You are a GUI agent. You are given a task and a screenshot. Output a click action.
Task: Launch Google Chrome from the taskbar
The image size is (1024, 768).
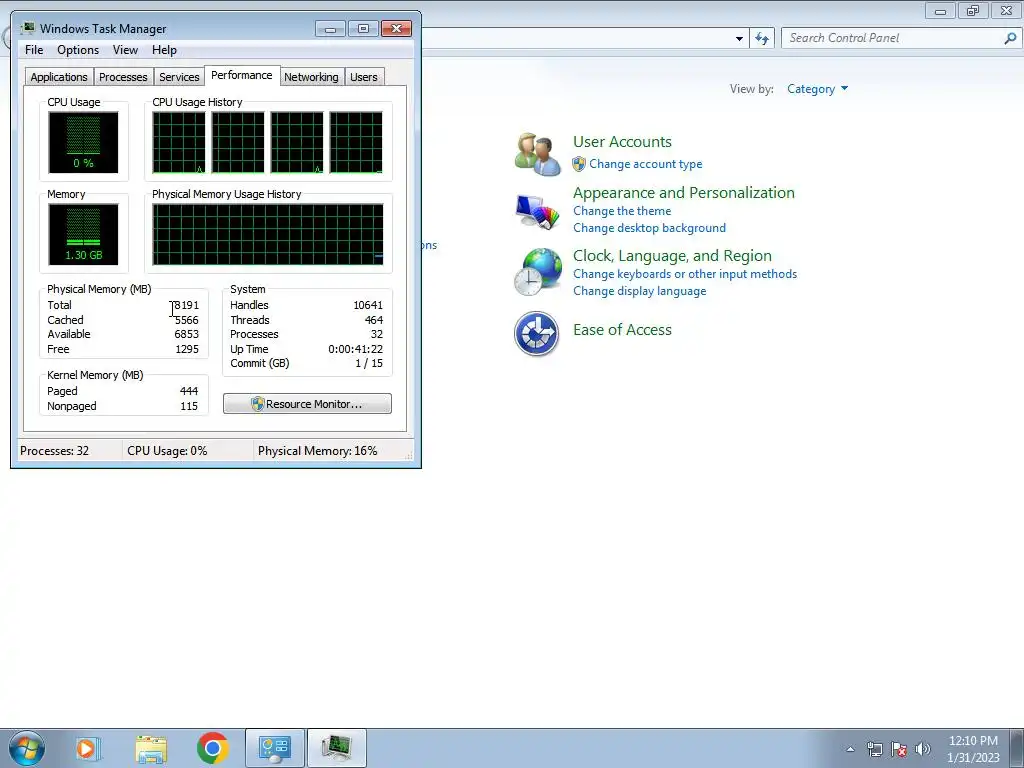click(x=213, y=748)
